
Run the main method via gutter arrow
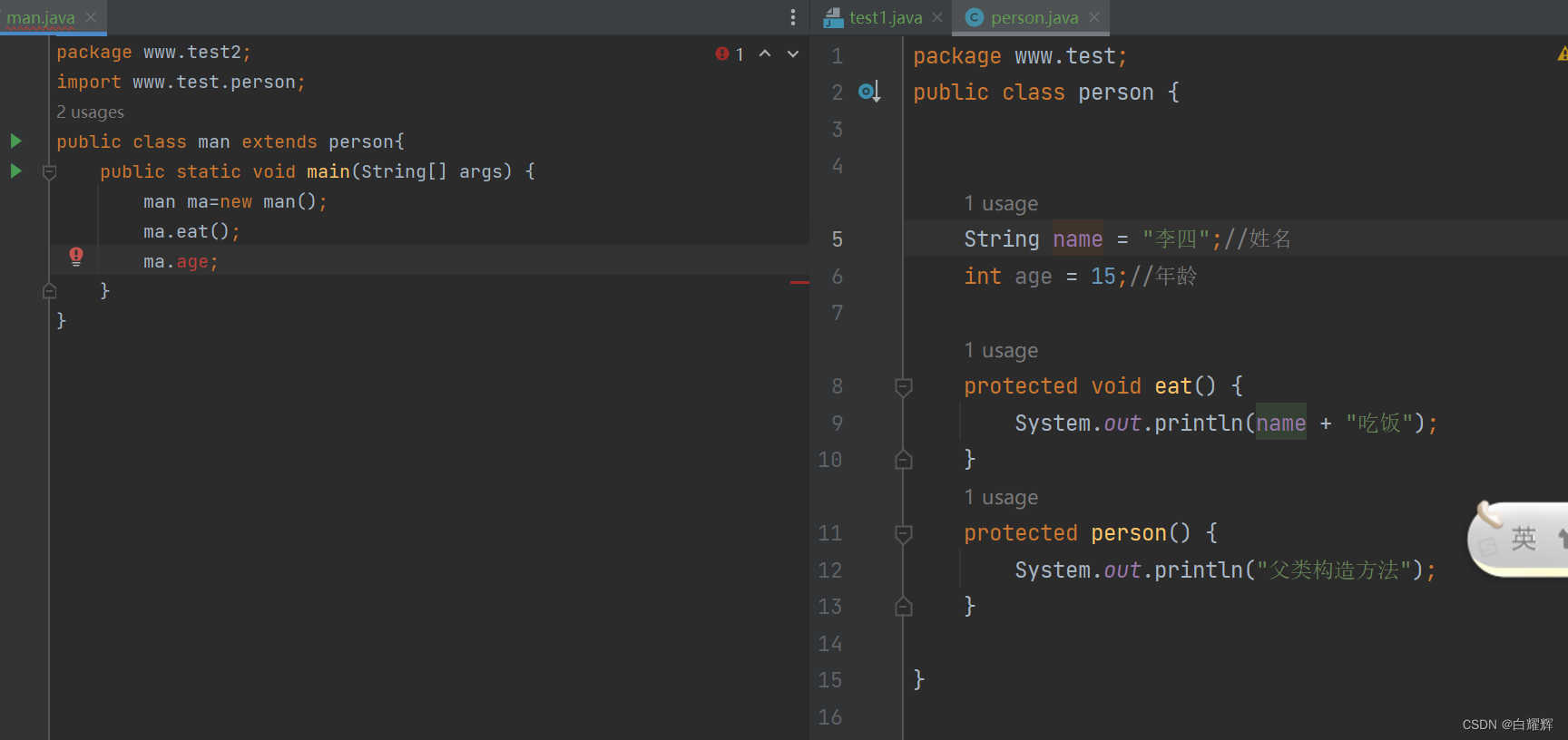15,171
